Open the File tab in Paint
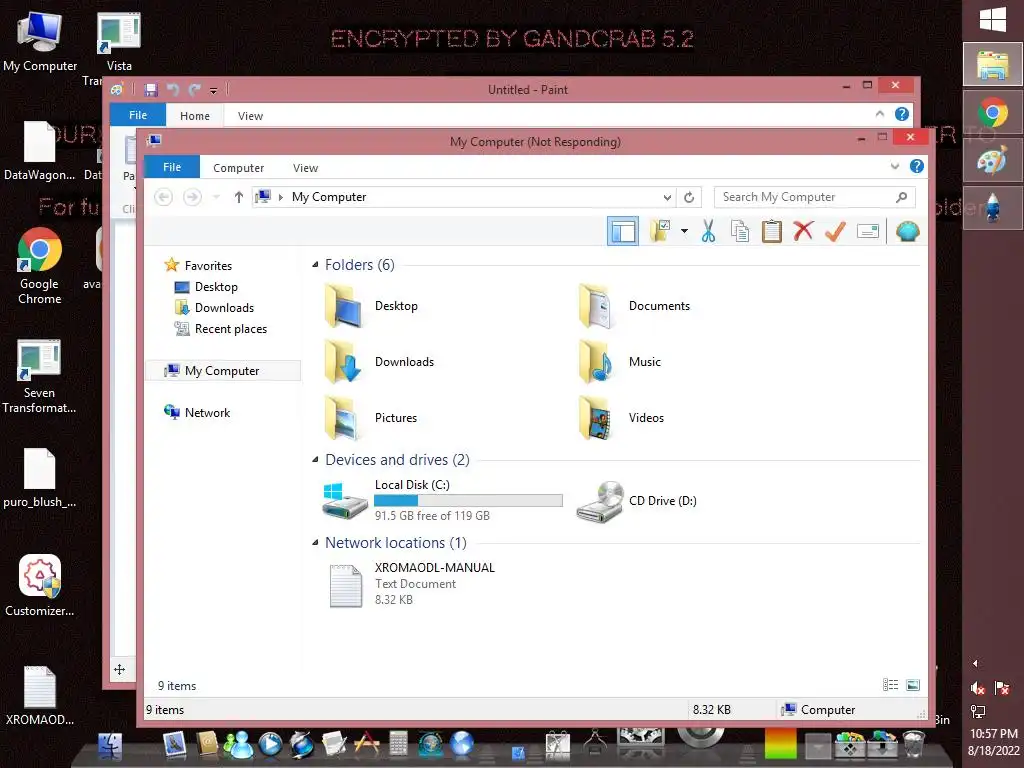Image resolution: width=1024 pixels, height=768 pixels. (x=138, y=115)
